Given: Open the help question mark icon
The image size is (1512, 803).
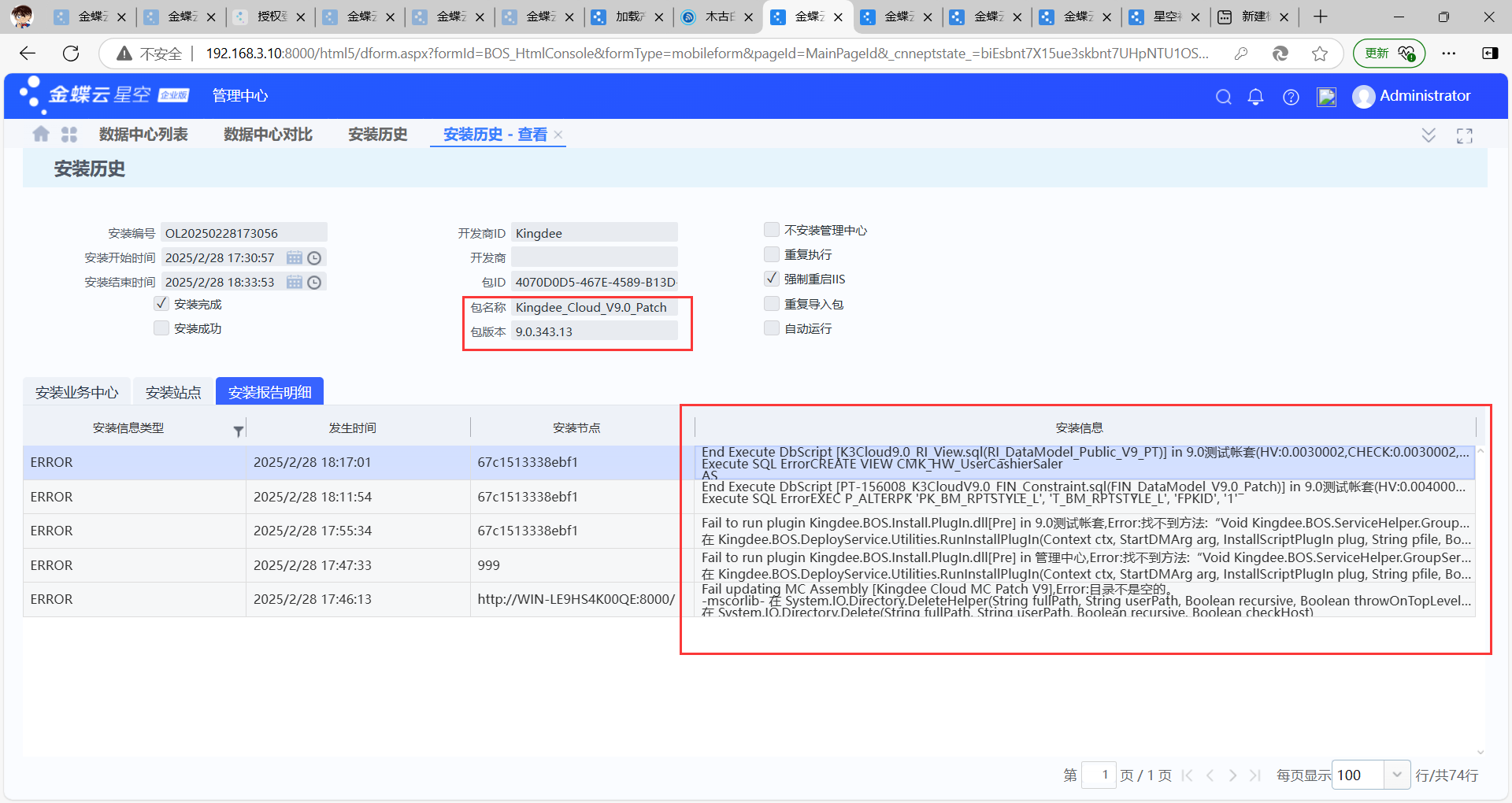Looking at the screenshot, I should (1291, 96).
